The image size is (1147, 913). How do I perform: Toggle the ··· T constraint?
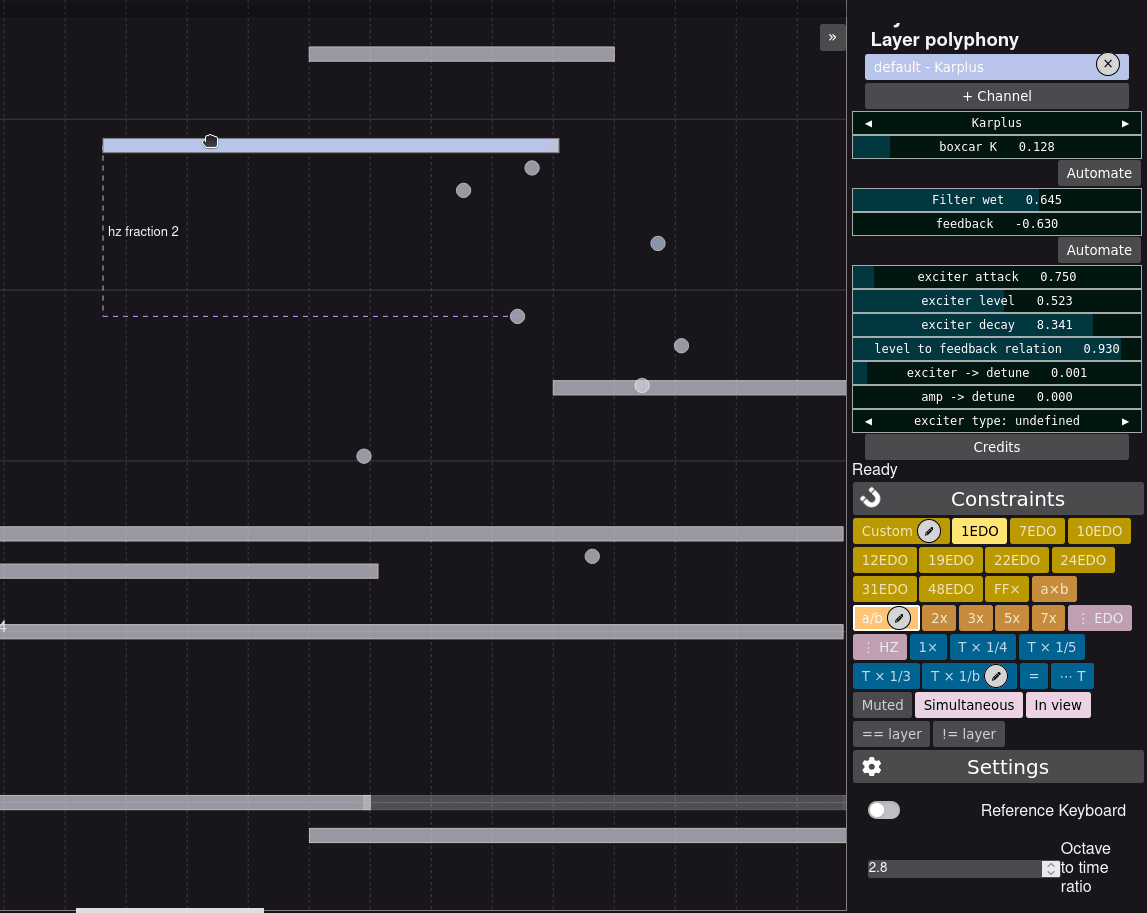pos(1072,676)
